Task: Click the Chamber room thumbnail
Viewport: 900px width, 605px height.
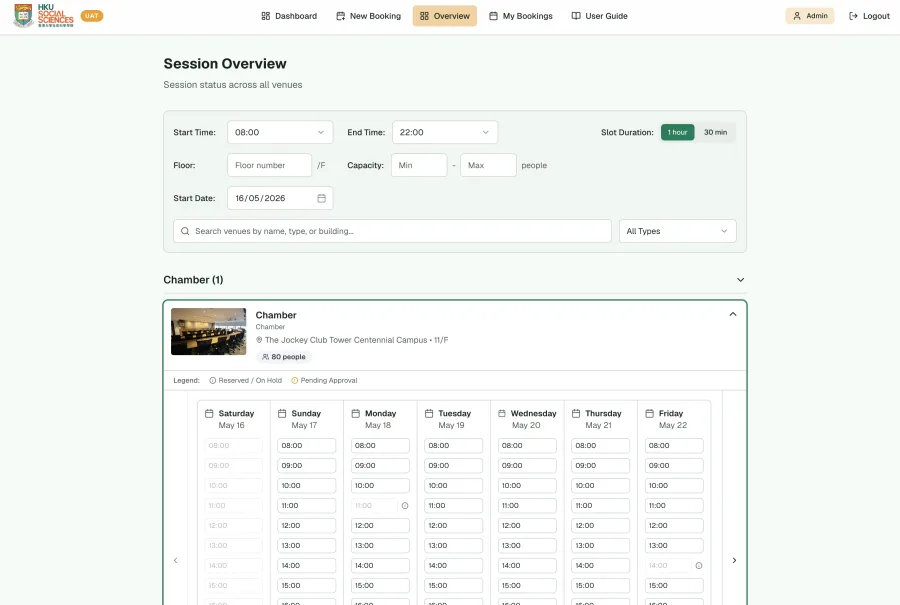Action: [208, 331]
